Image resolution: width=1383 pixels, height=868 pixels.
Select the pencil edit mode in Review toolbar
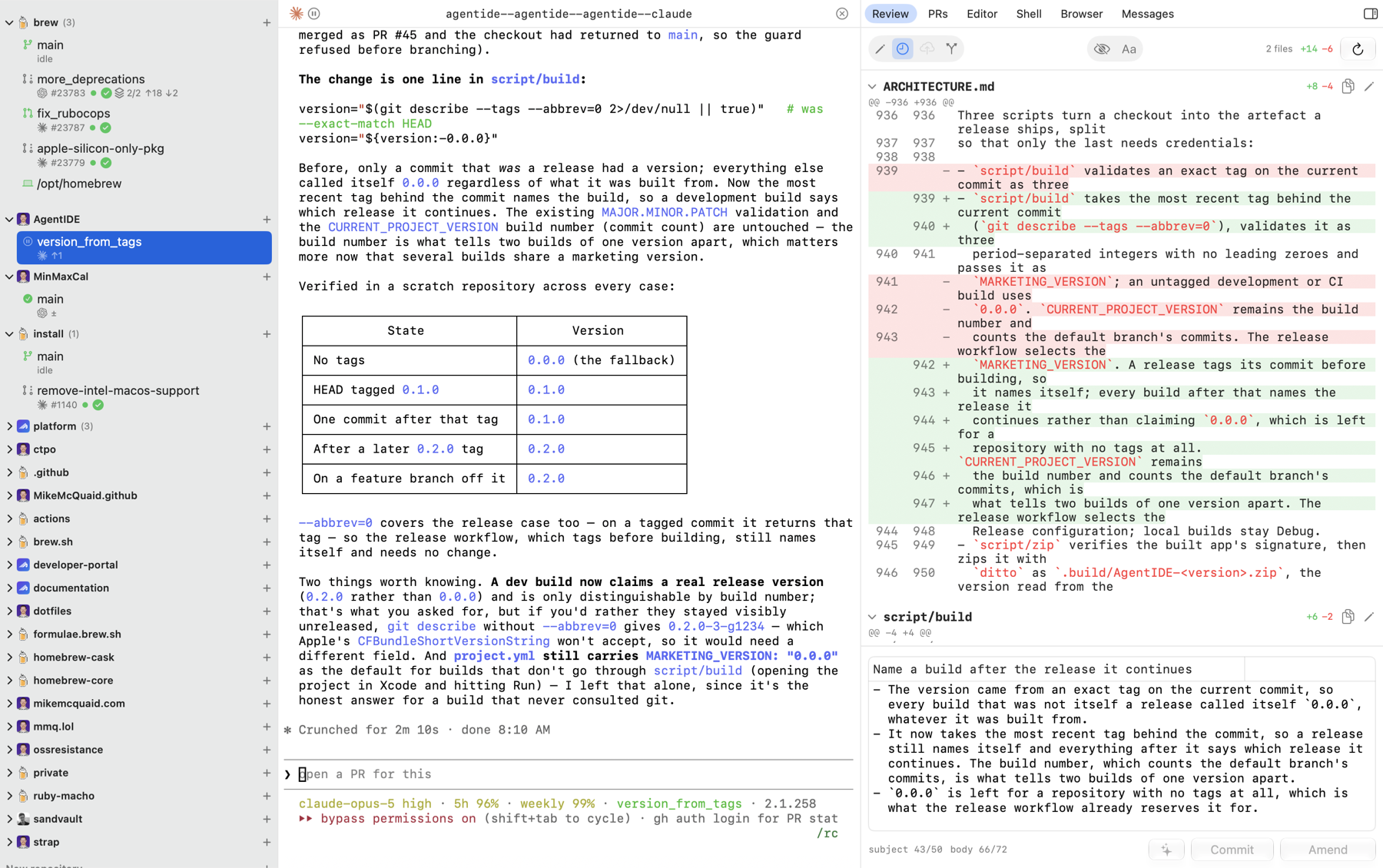[x=880, y=49]
